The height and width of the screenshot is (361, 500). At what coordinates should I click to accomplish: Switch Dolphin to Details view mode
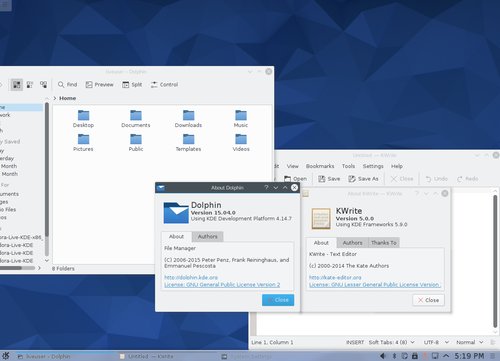click(x=43, y=85)
